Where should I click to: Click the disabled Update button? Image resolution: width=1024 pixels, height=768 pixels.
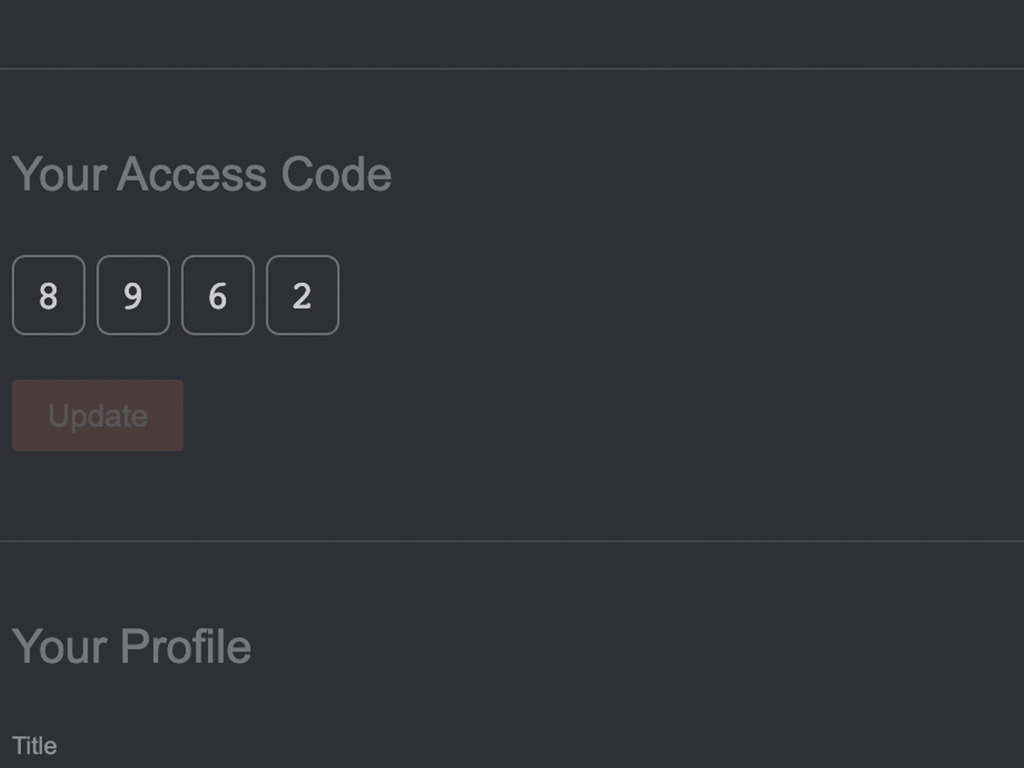tap(98, 415)
